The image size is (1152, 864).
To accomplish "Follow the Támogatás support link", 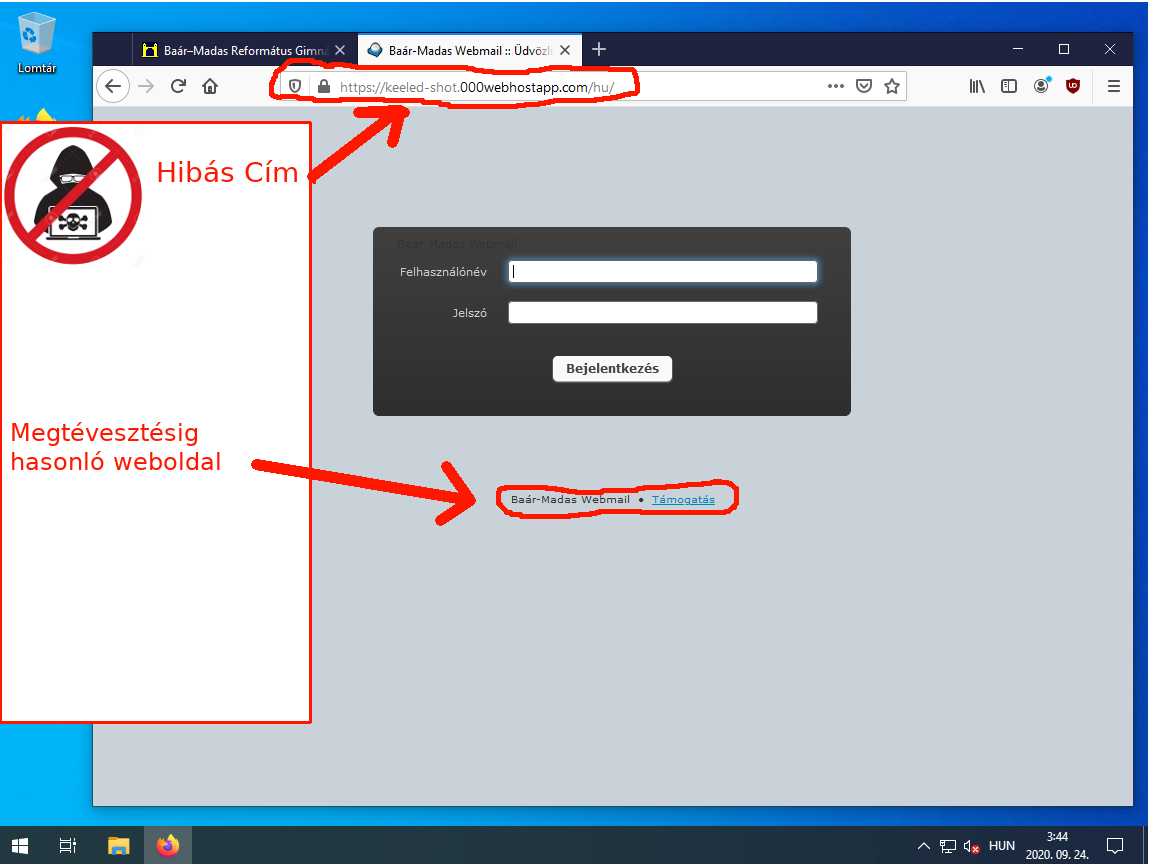I will point(683,500).
